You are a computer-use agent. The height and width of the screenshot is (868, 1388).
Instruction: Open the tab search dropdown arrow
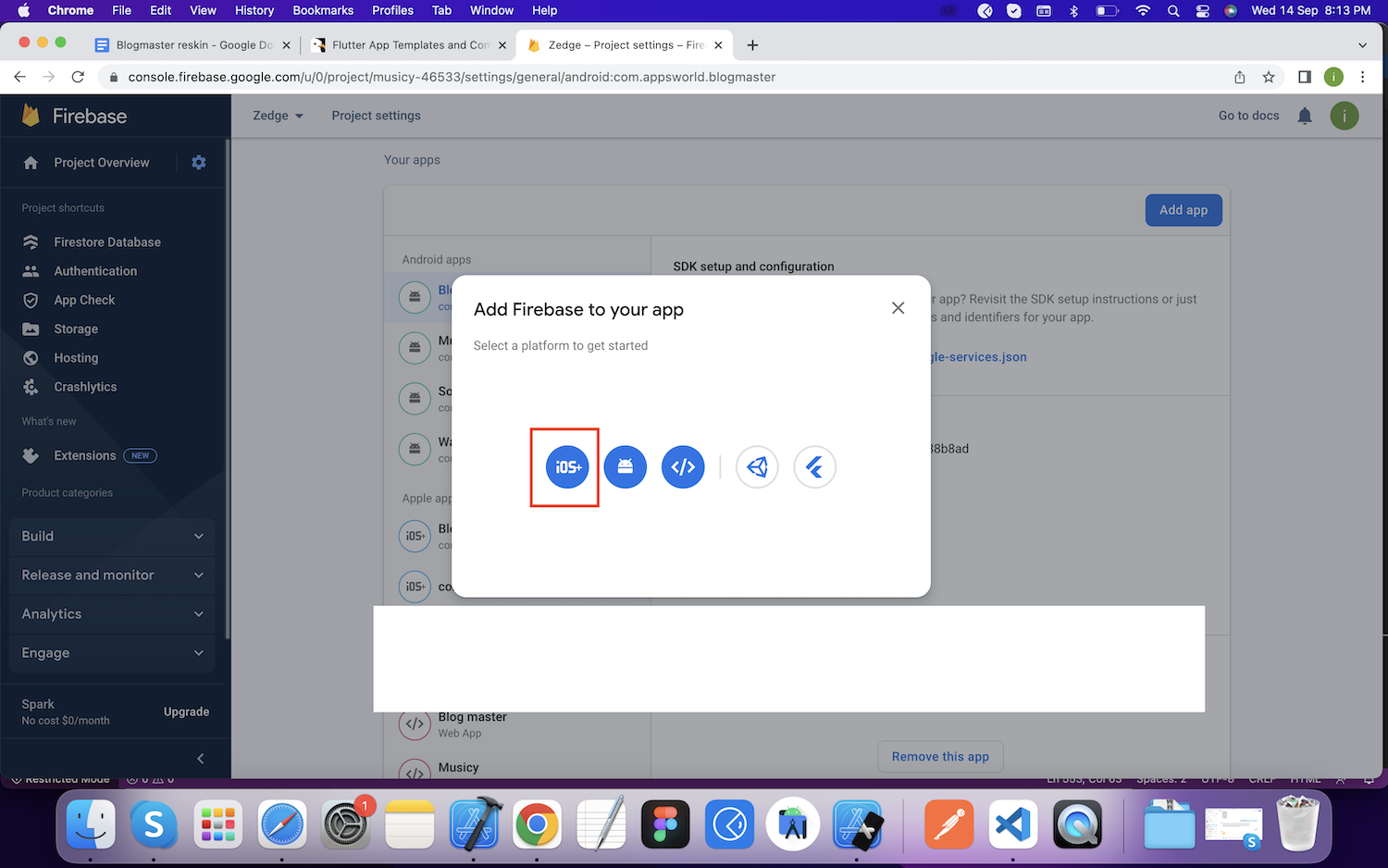[1362, 44]
